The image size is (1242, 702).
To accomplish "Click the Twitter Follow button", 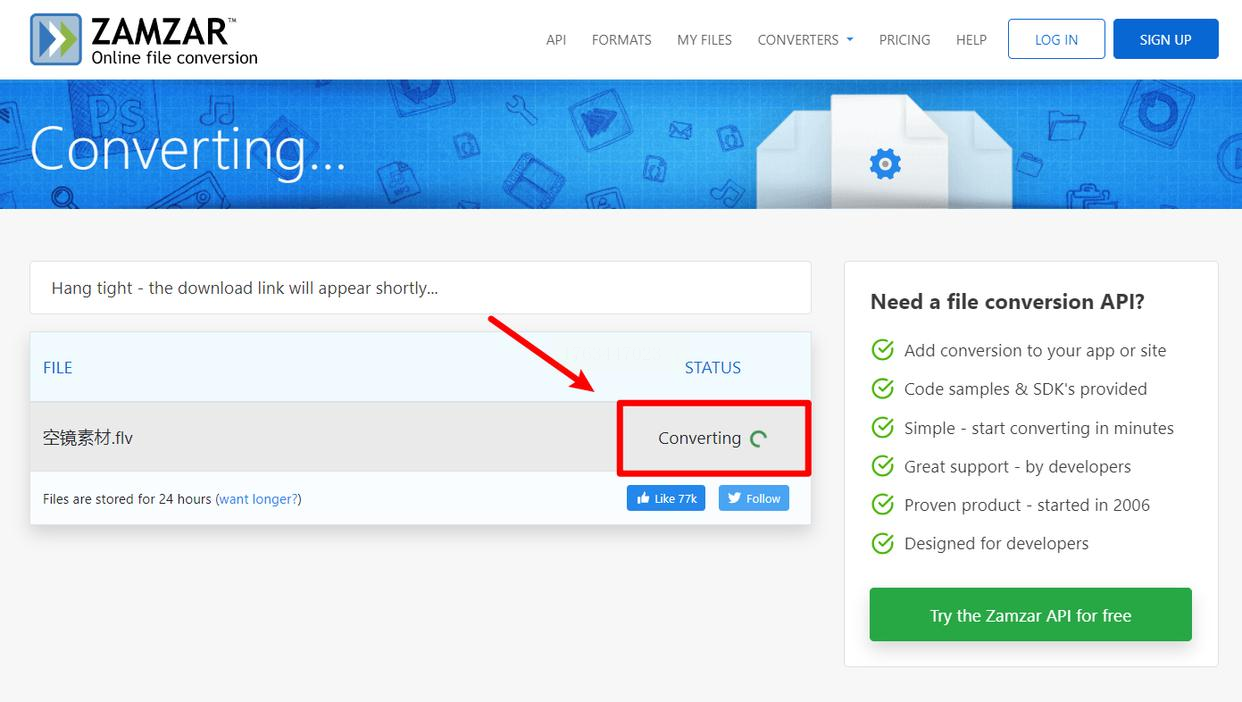I will tap(753, 498).
